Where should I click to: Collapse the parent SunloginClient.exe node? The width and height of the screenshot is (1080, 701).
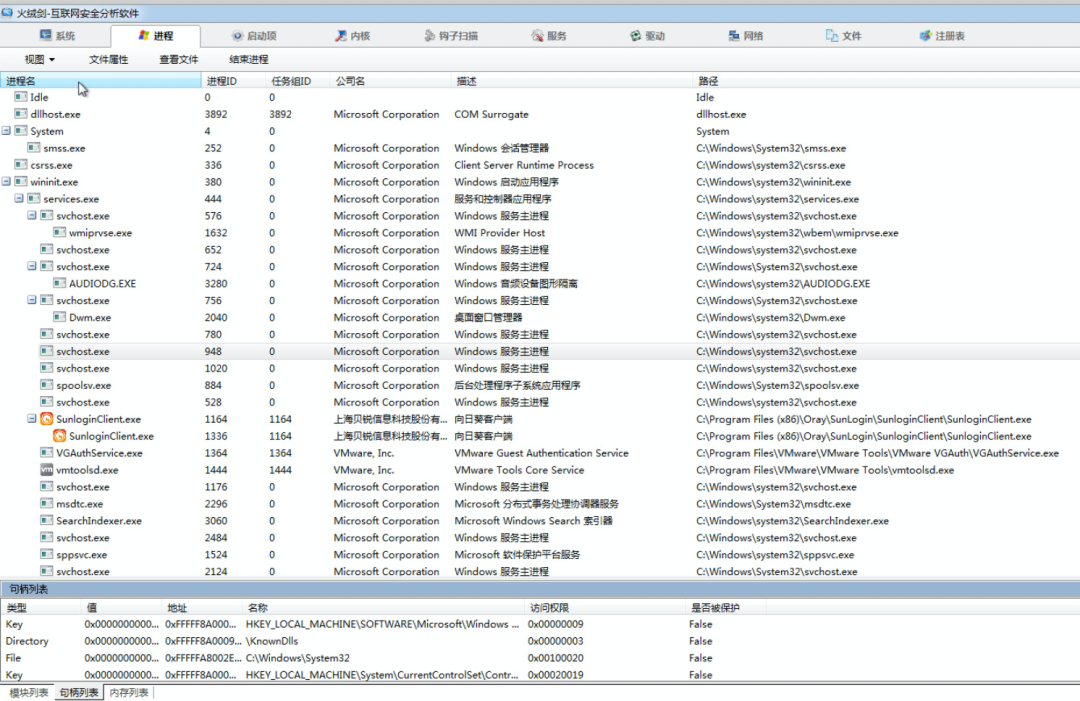[x=32, y=419]
